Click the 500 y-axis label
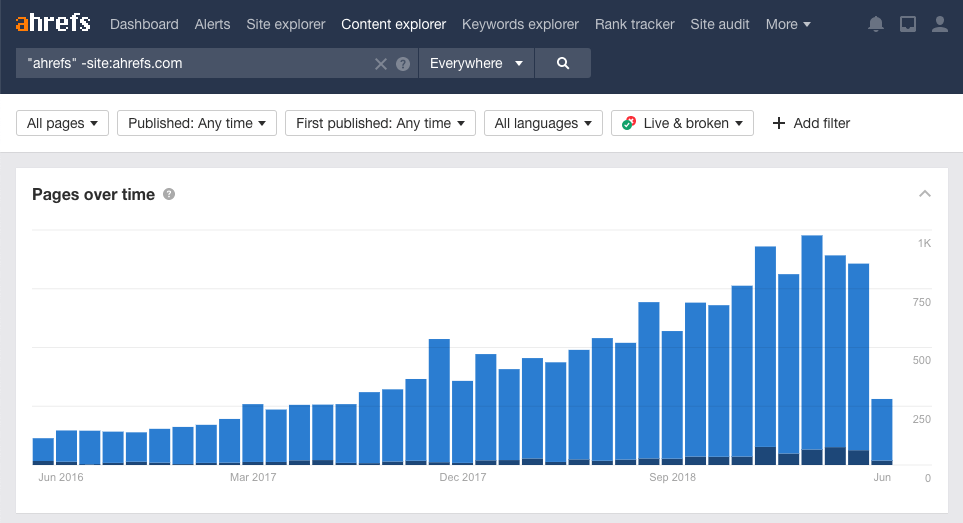Screen dimensions: 963x523 click(922, 360)
